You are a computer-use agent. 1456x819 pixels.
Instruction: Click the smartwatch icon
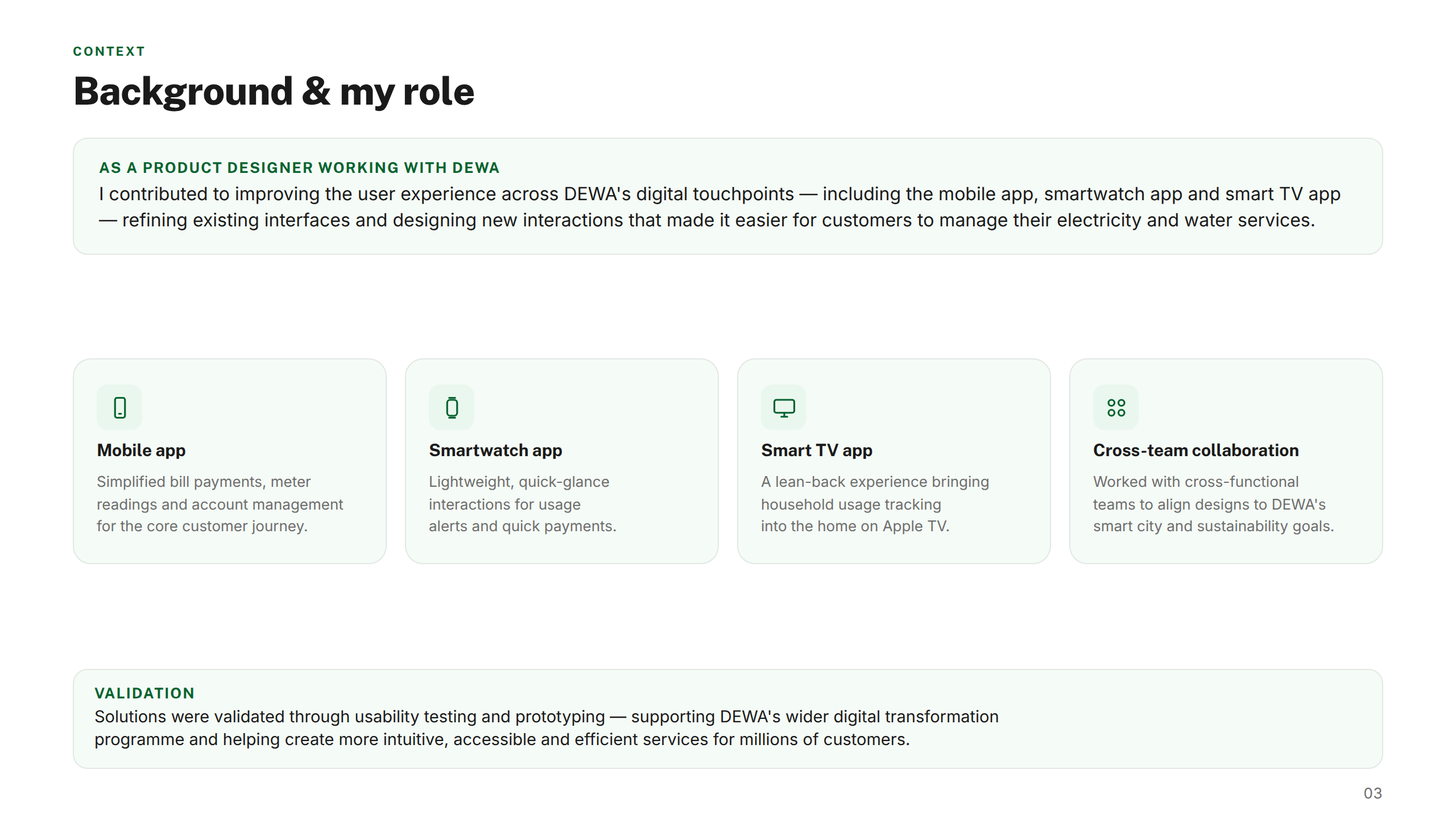coord(452,407)
